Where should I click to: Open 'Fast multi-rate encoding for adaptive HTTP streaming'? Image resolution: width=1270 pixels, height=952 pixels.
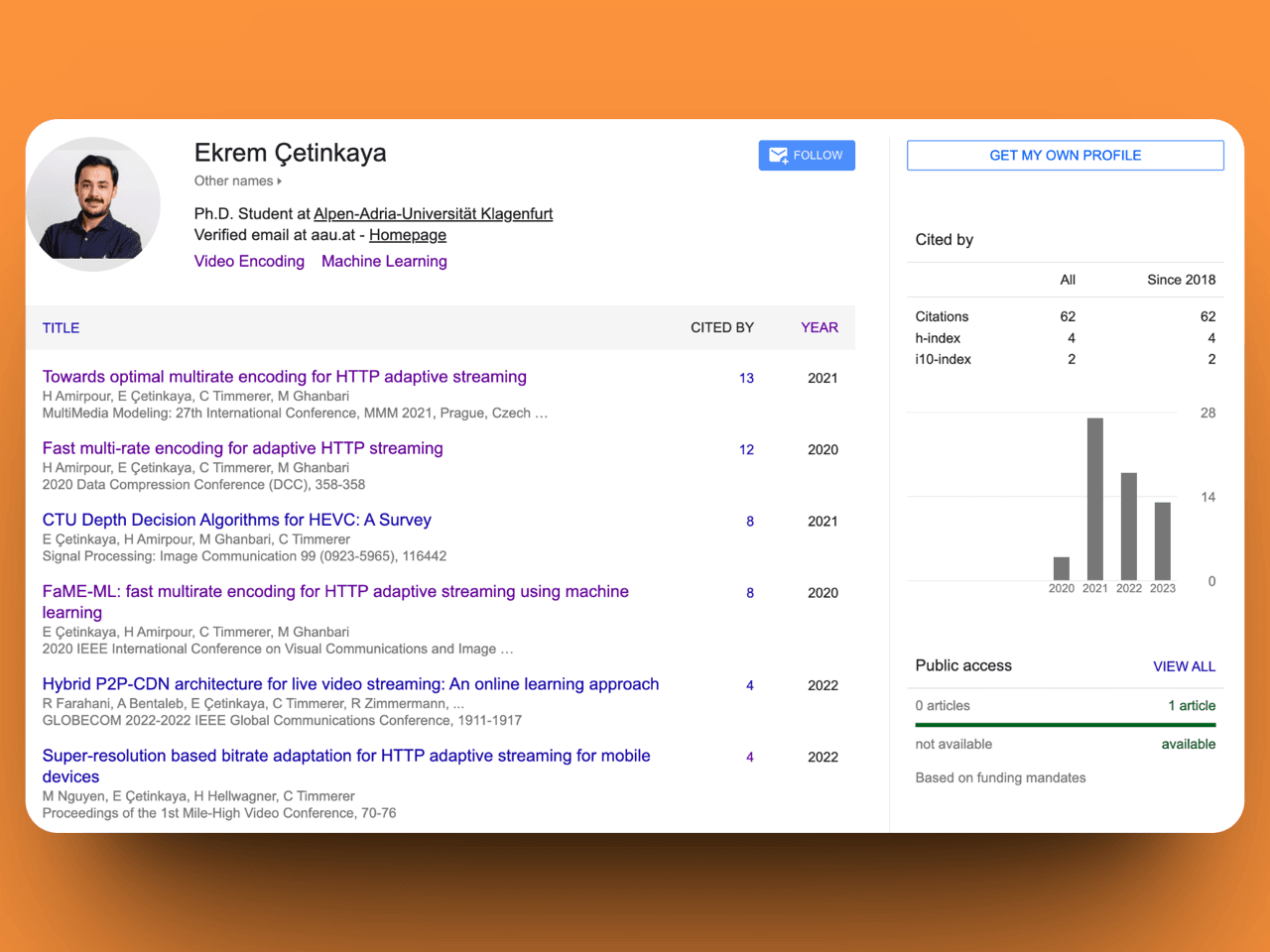242,448
